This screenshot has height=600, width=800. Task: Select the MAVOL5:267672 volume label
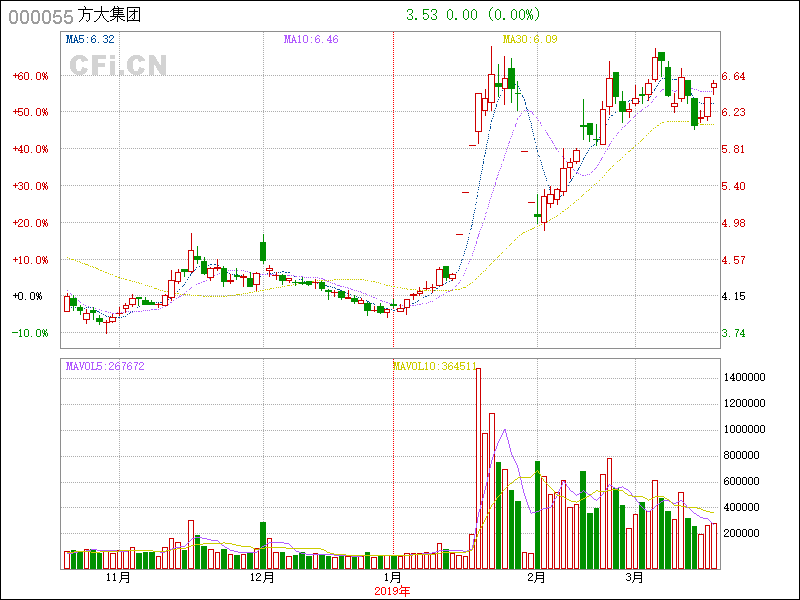pos(105,367)
